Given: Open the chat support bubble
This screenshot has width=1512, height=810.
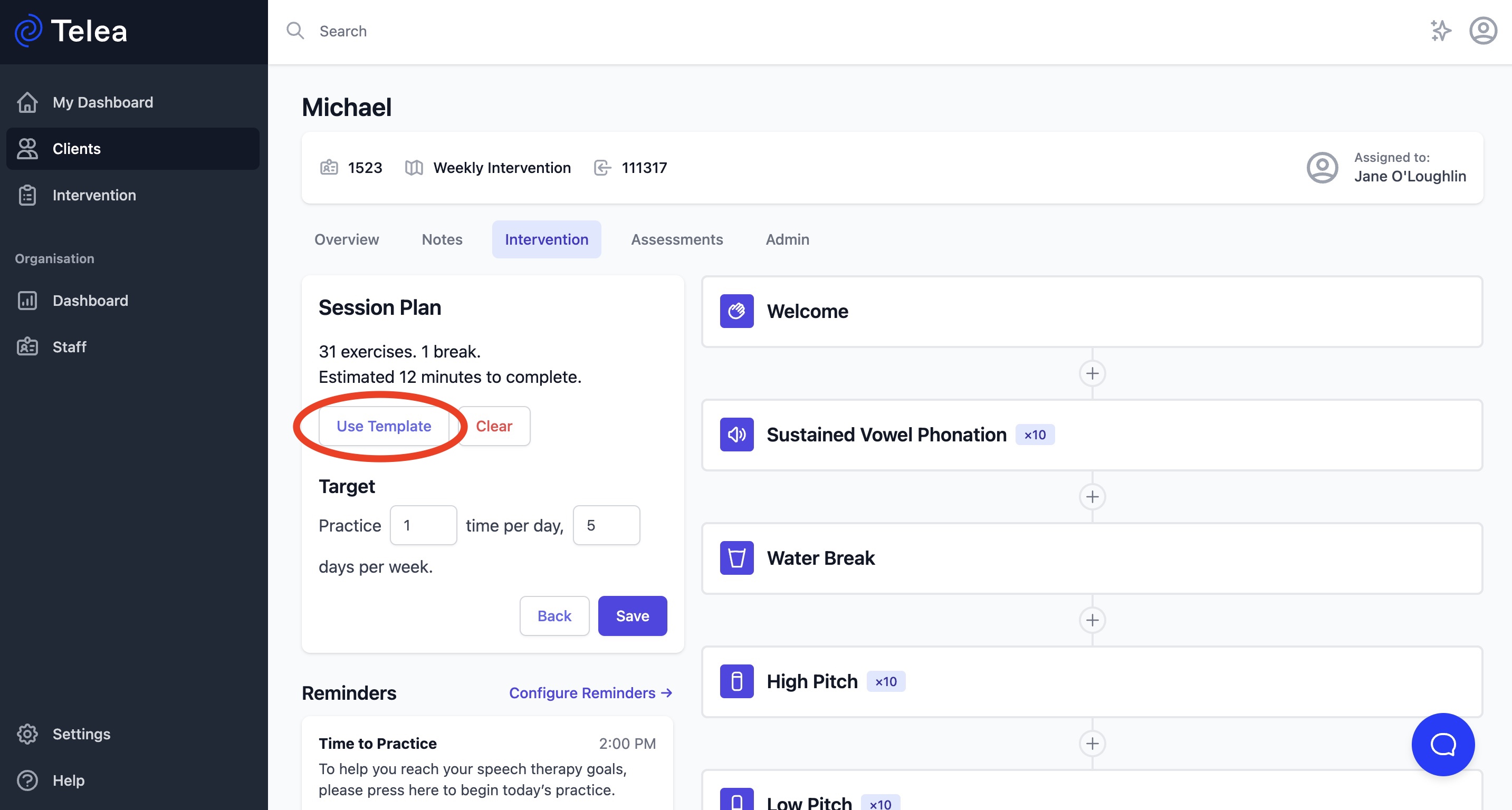Looking at the screenshot, I should point(1443,744).
